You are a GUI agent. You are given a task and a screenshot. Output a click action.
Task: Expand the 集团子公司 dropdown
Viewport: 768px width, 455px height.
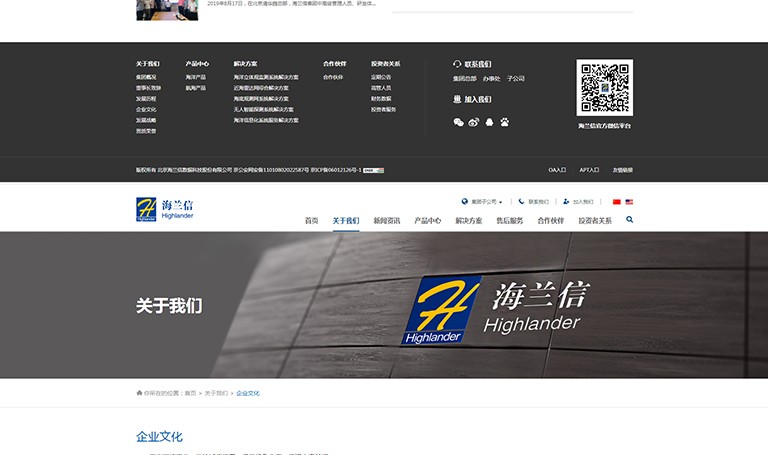(x=482, y=202)
